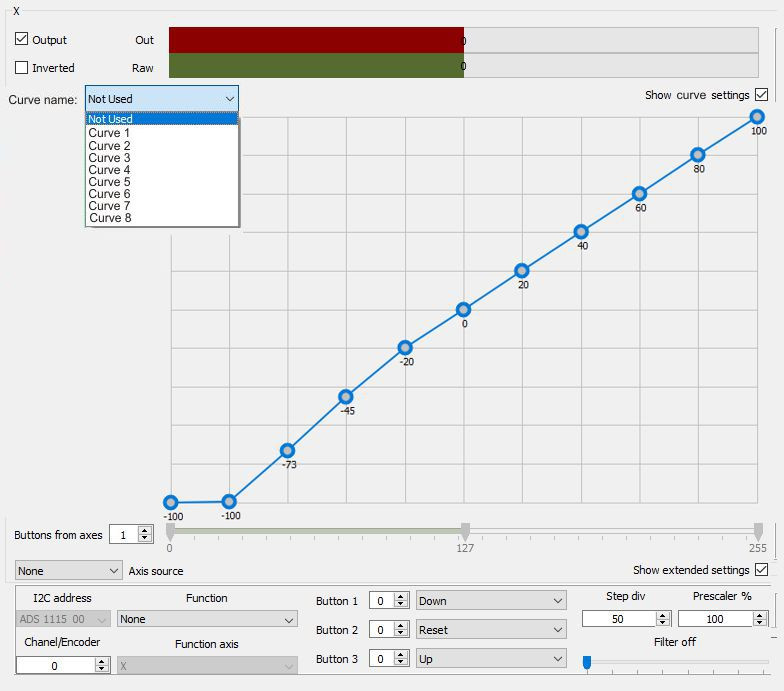Screen dimensions: 784x691
Task: Choose Curve 1 from the list
Action: tap(162, 133)
